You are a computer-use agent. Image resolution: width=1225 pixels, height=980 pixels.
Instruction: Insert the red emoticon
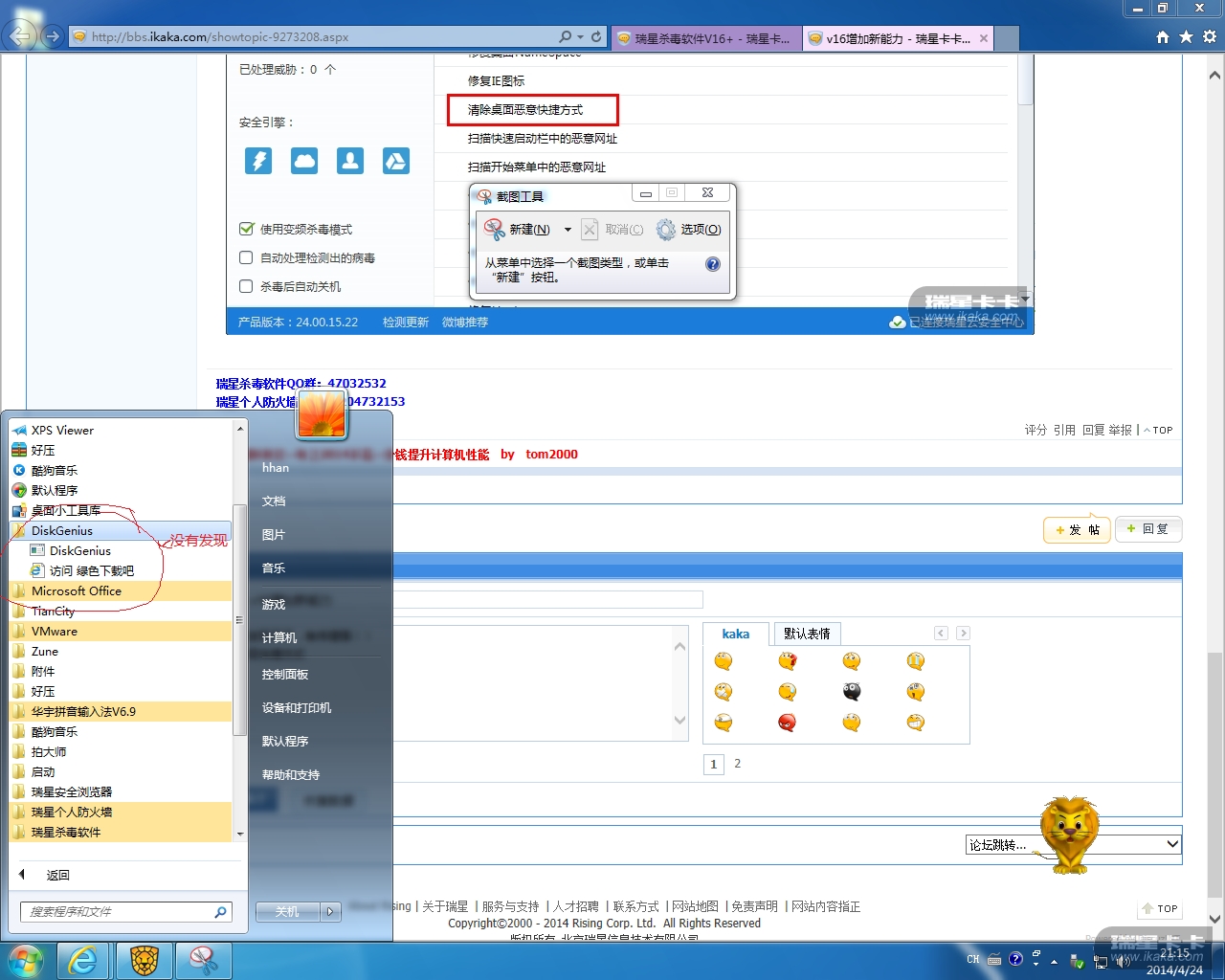point(788,723)
